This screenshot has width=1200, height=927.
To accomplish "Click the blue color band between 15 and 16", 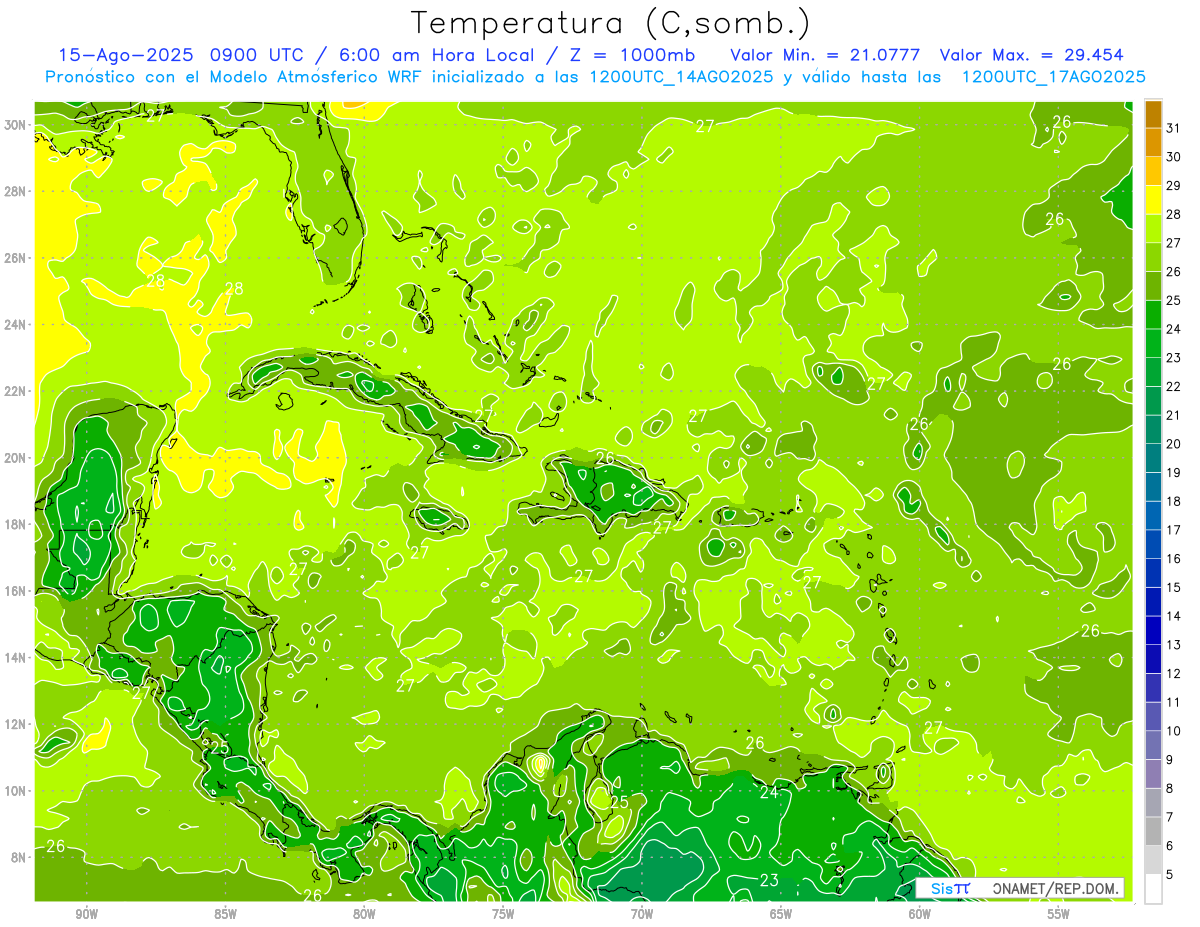I will click(x=1153, y=573).
